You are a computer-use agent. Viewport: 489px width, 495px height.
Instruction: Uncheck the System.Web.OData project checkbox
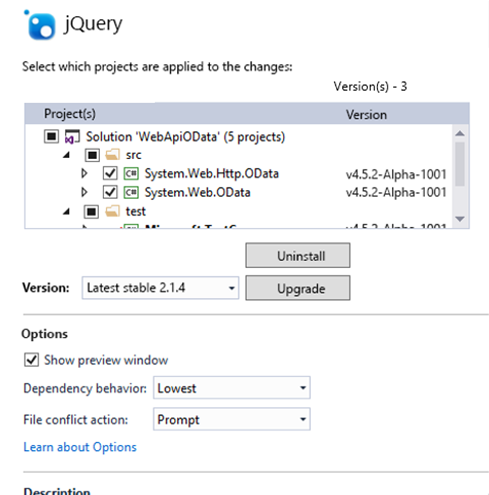(110, 192)
